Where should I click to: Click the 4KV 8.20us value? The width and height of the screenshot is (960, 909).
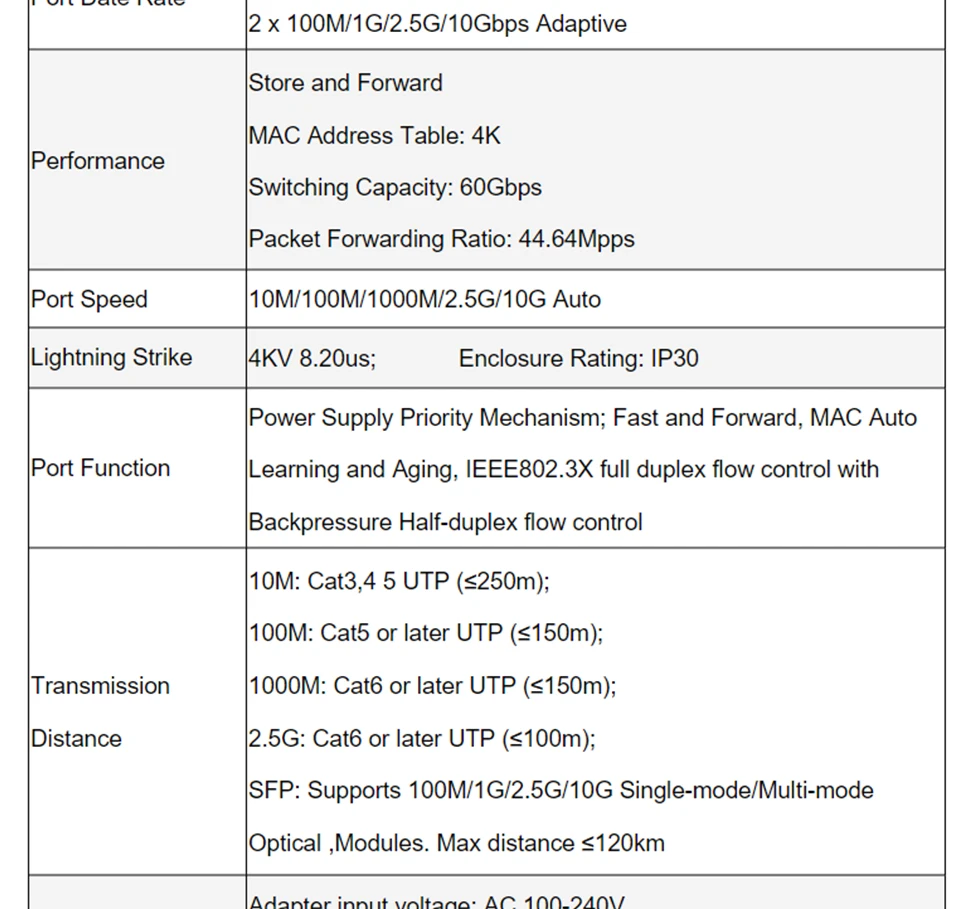[x=312, y=358]
